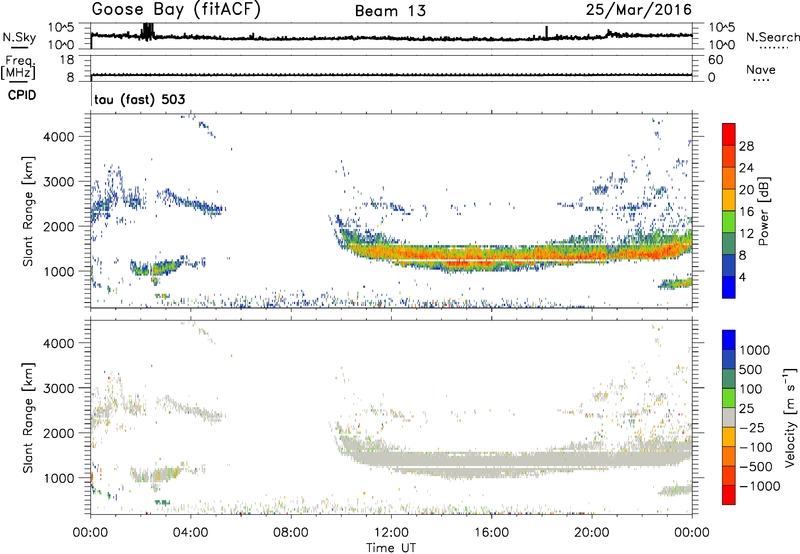Click the date '25/Mar/2016'
The image size is (800, 554).
(x=639, y=10)
